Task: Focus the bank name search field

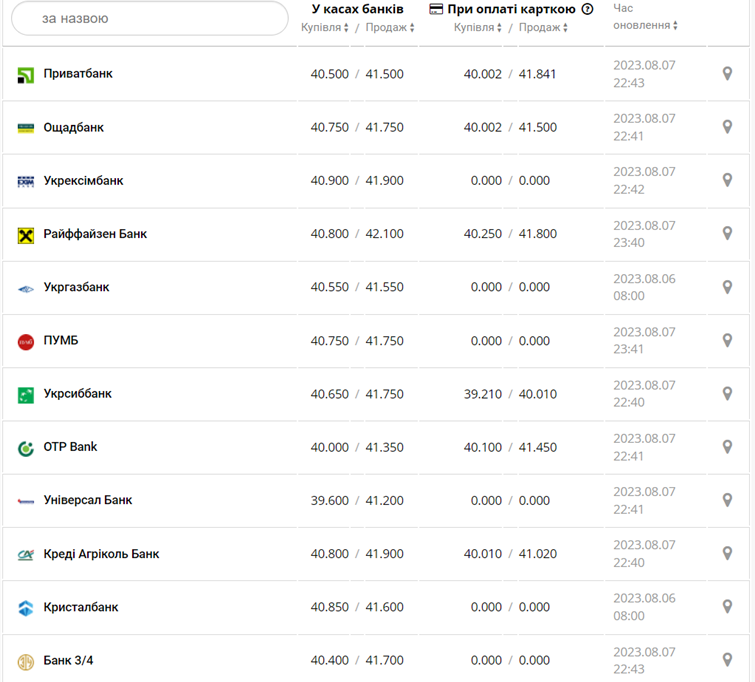Action: [150, 19]
